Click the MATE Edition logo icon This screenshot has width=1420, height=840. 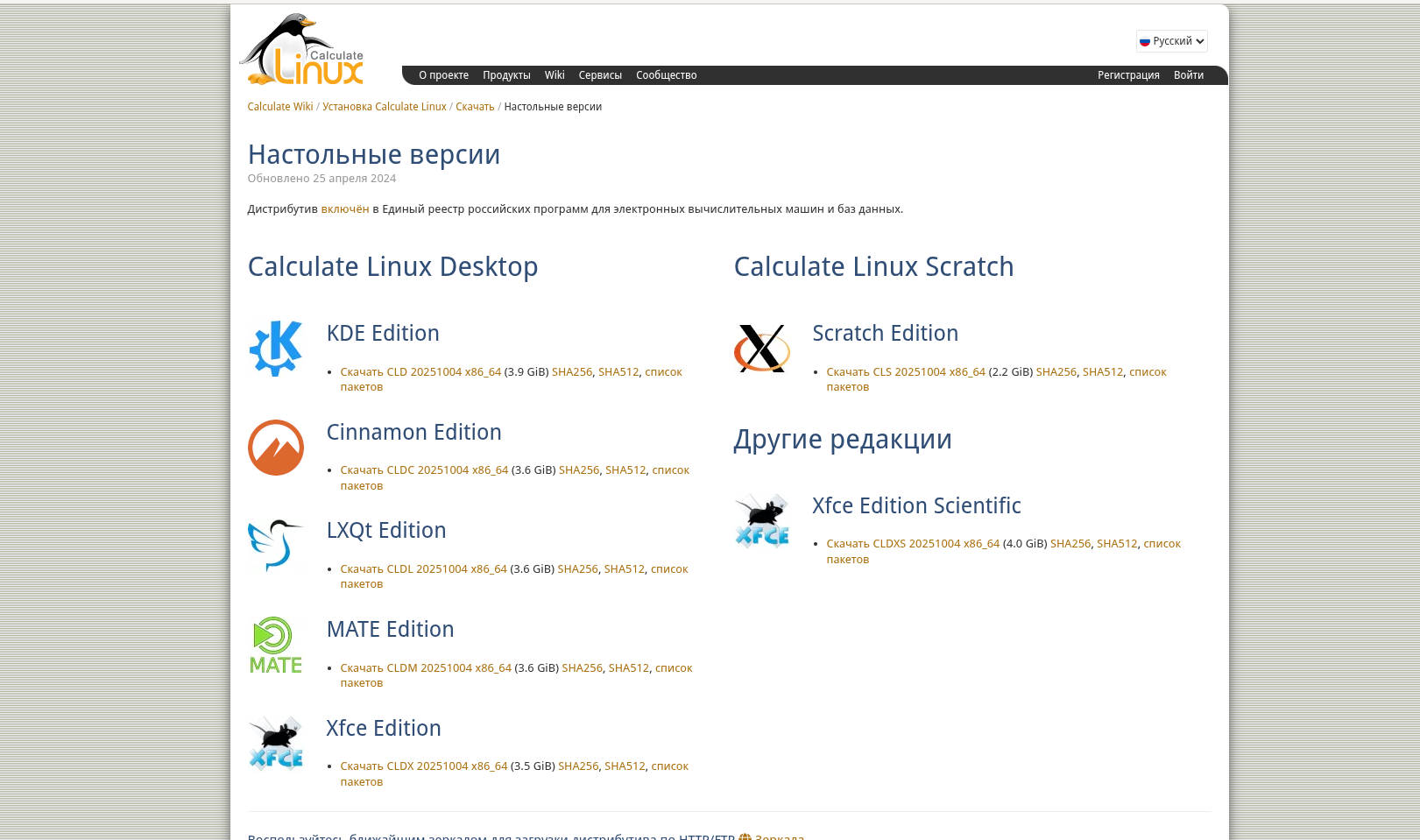(x=276, y=645)
